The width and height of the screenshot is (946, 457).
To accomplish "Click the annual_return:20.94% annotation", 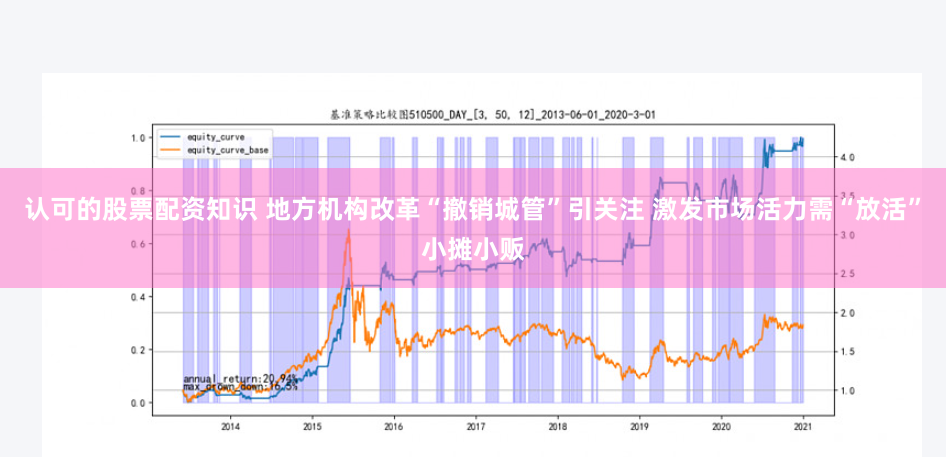I will (x=240, y=379).
